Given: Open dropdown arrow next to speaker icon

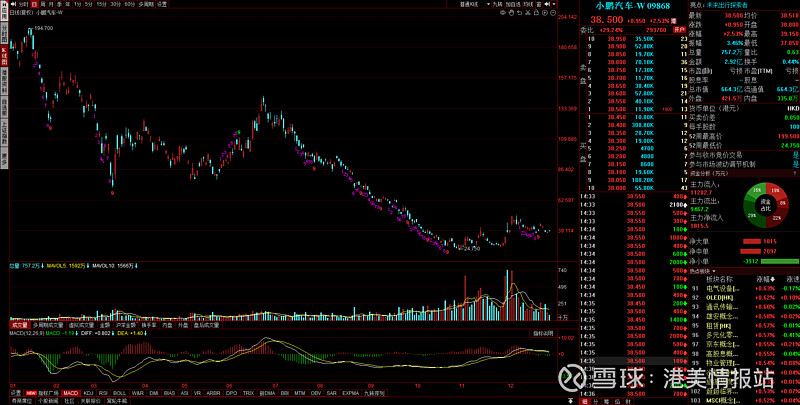Looking at the screenshot, I should click(554, 4).
